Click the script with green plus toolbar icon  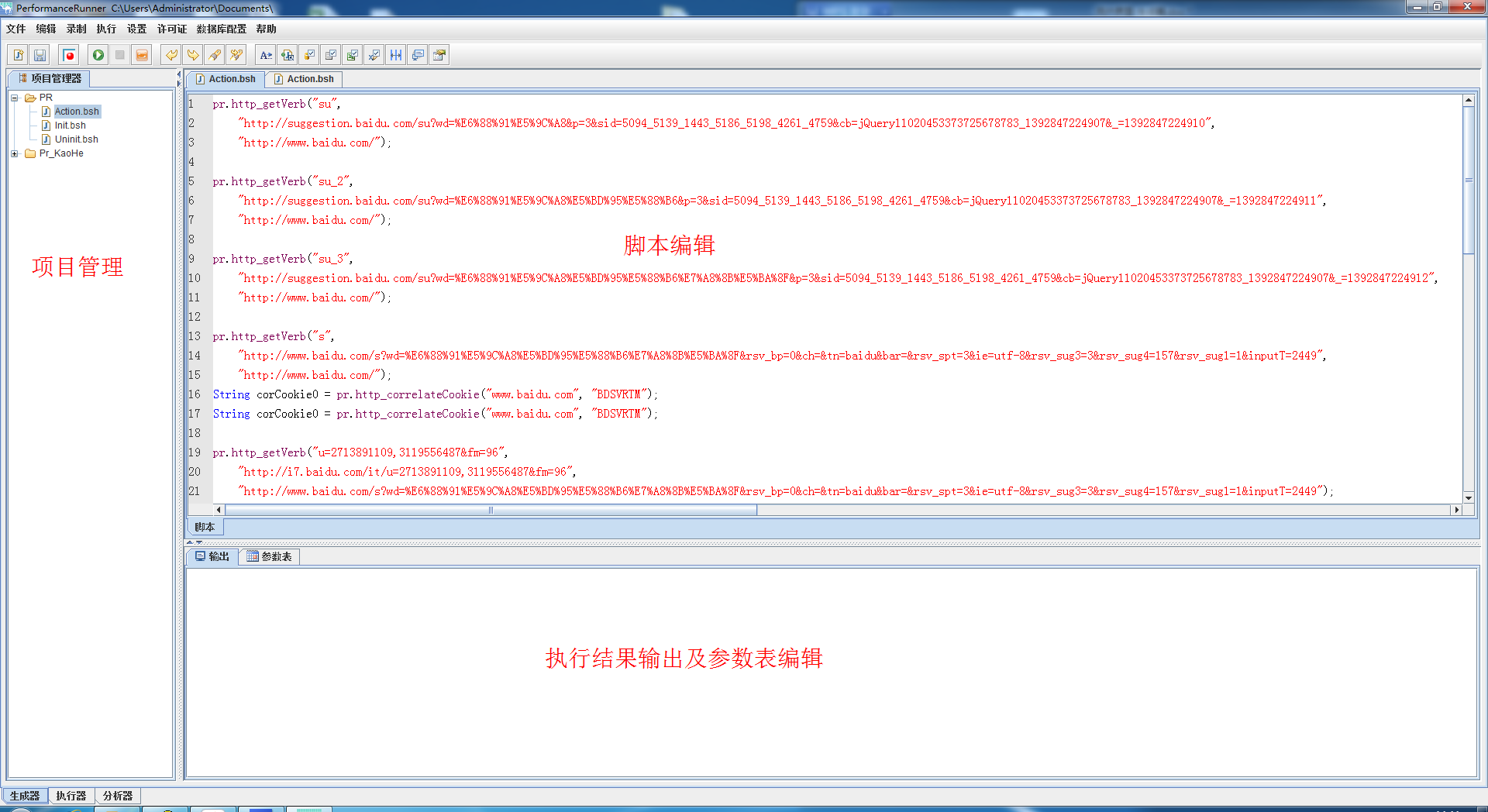tap(288, 55)
